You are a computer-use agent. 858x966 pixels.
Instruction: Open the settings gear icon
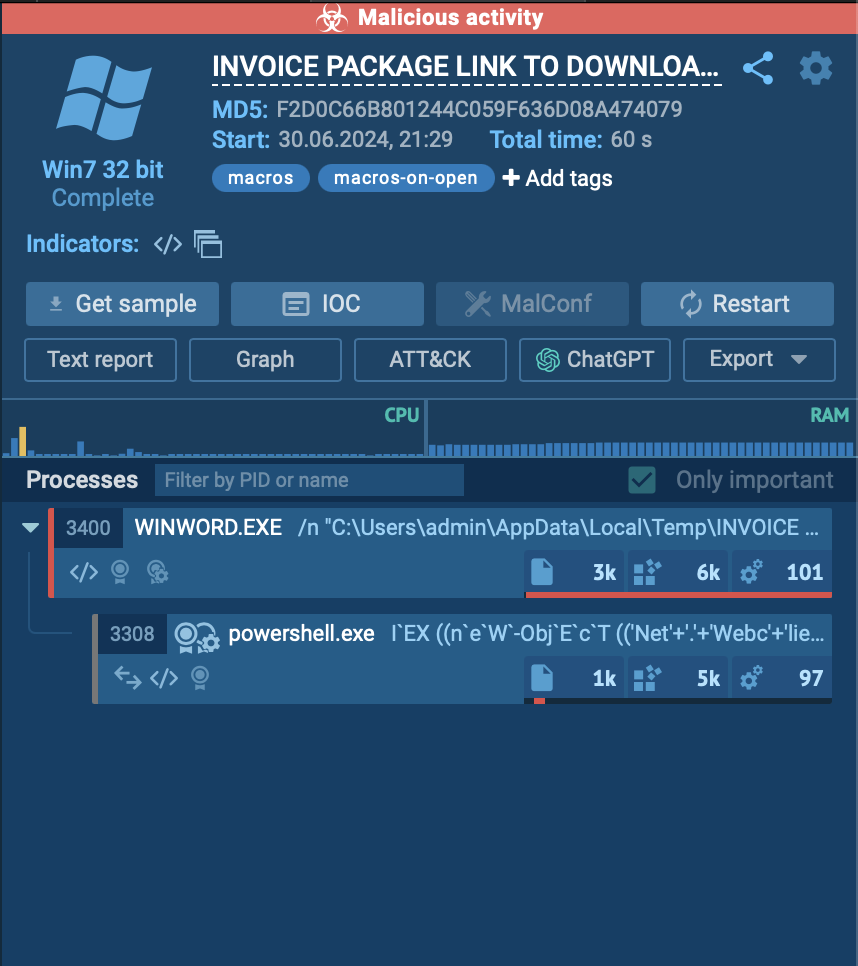(x=816, y=68)
